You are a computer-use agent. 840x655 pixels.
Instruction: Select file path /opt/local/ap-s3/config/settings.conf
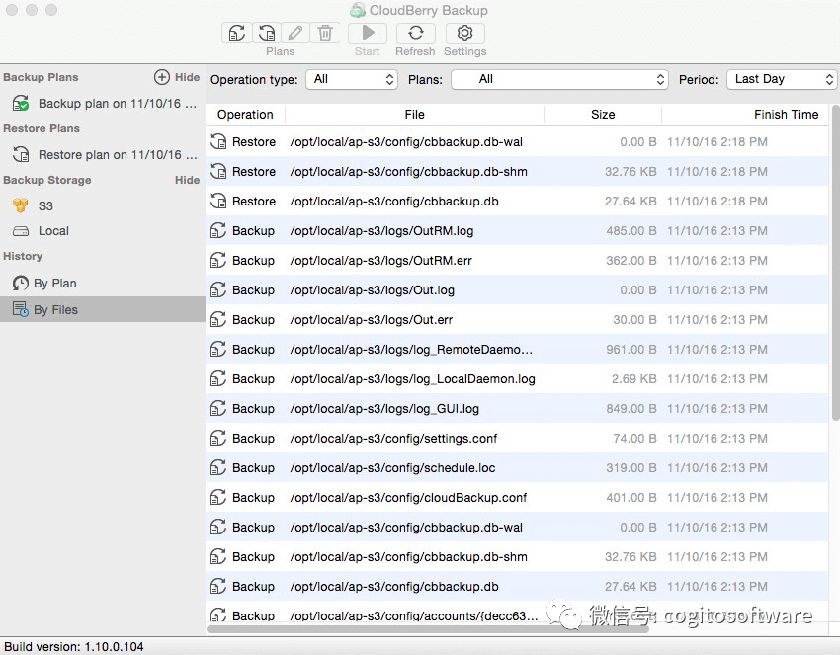click(394, 439)
